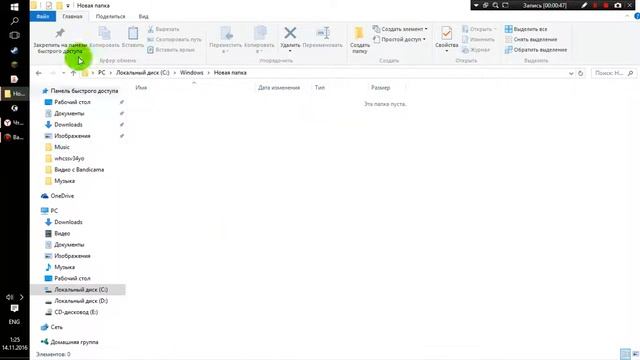Click PC in the address breadcrumb
The width and height of the screenshot is (640, 360).
(102, 73)
